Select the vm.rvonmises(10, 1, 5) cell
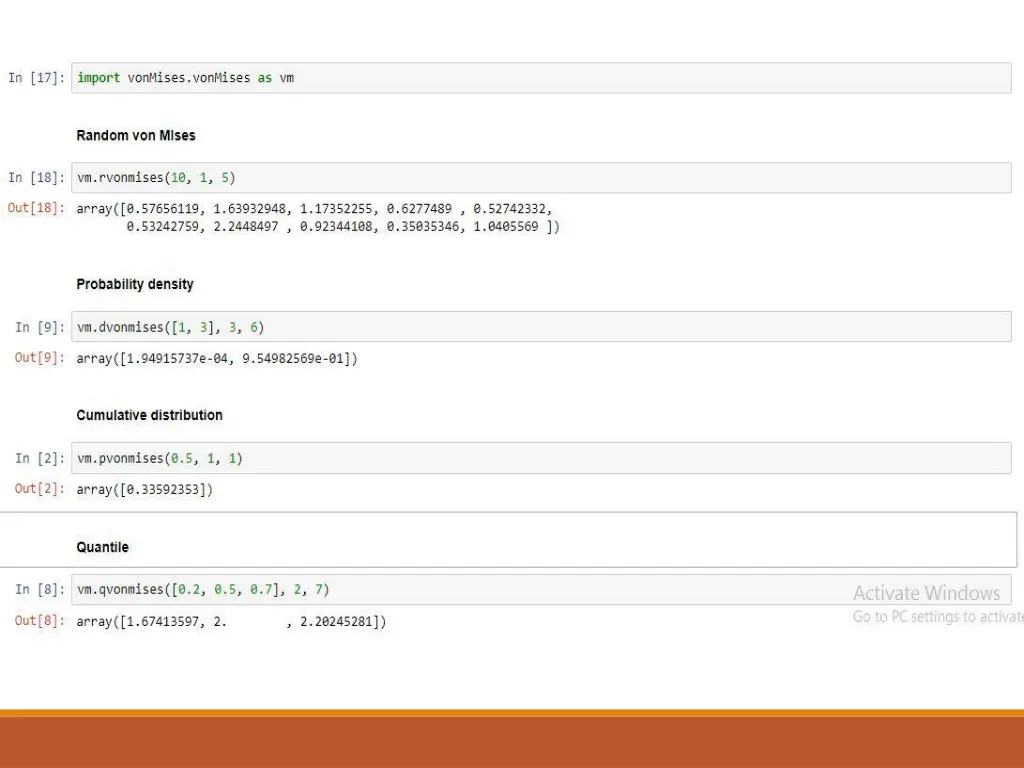This screenshot has height=768, width=1024. pos(541,178)
